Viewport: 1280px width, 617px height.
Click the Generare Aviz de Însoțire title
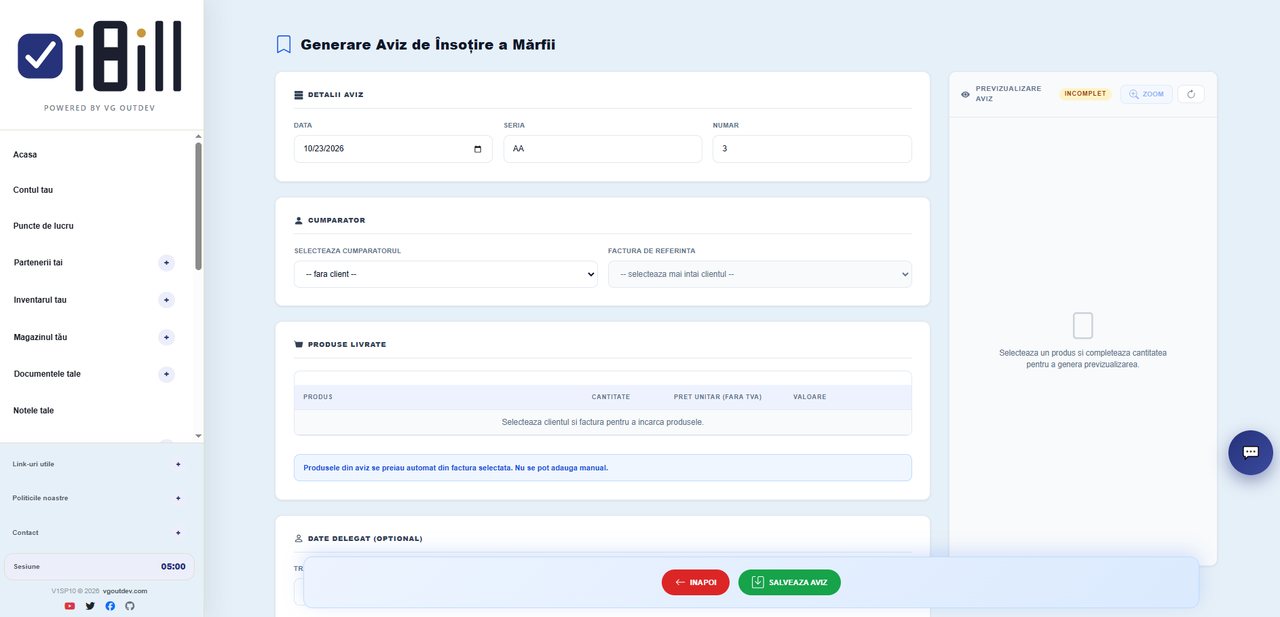pyautogui.click(x=428, y=44)
